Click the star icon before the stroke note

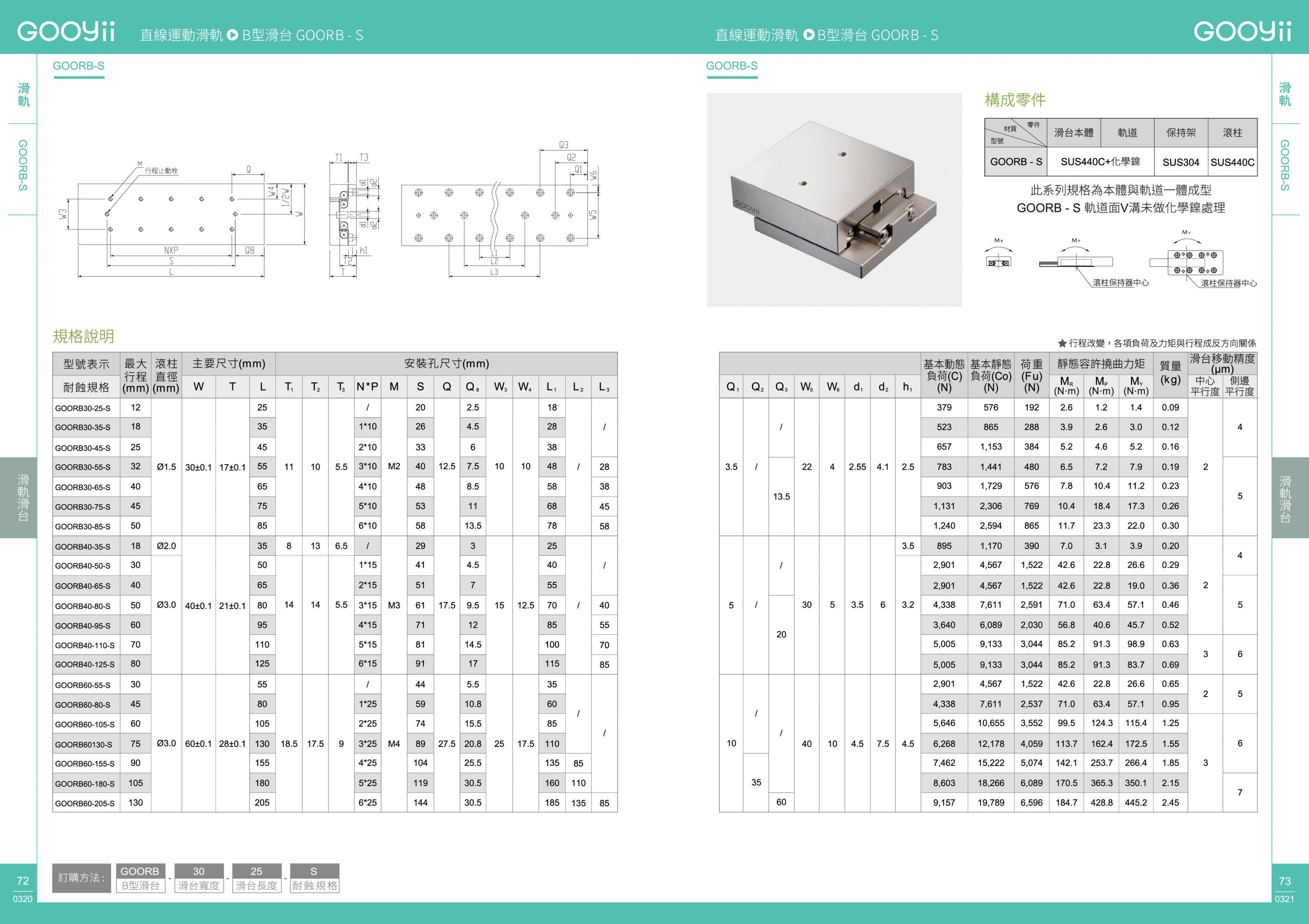[1062, 343]
